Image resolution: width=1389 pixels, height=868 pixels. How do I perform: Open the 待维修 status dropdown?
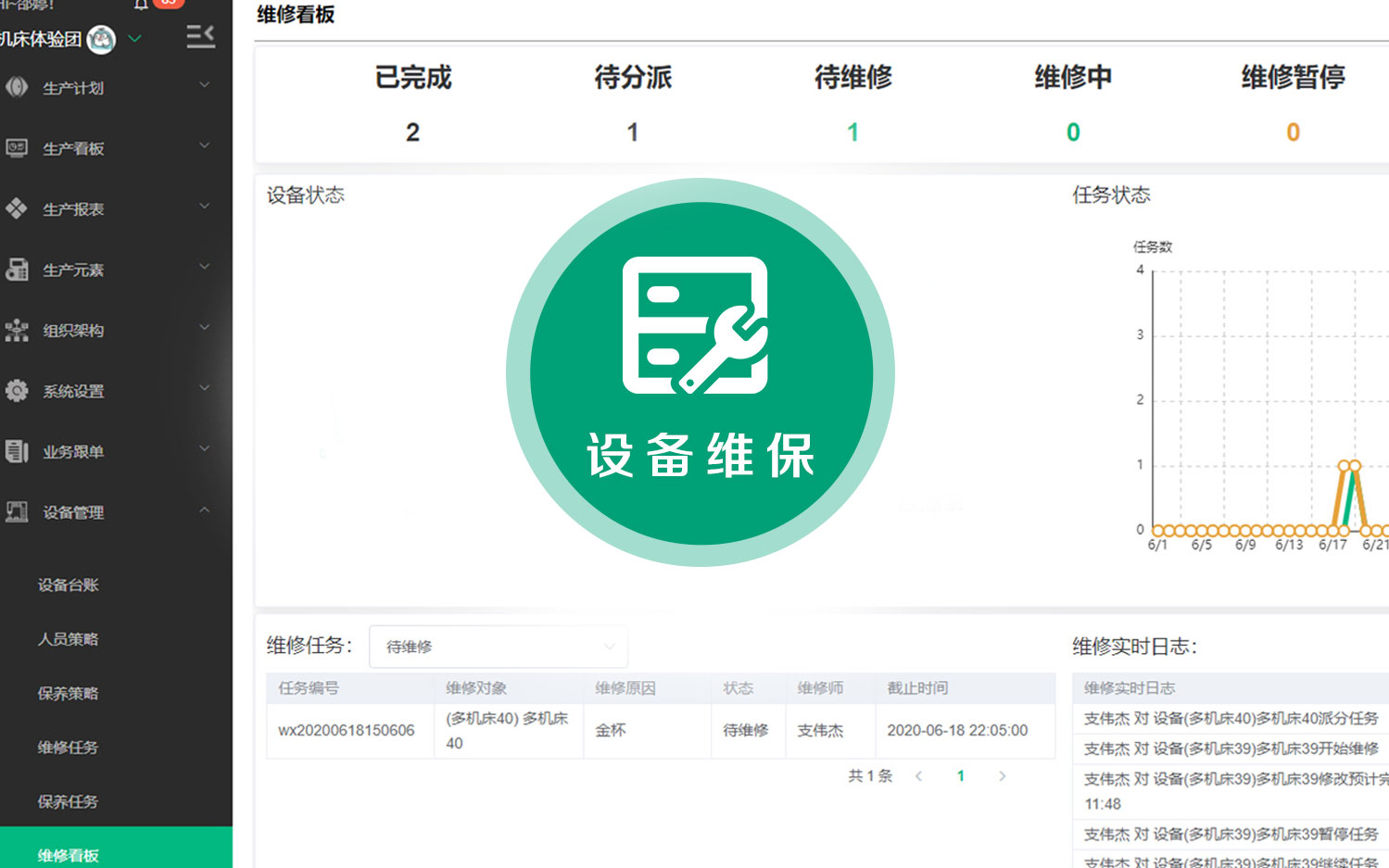click(x=498, y=647)
